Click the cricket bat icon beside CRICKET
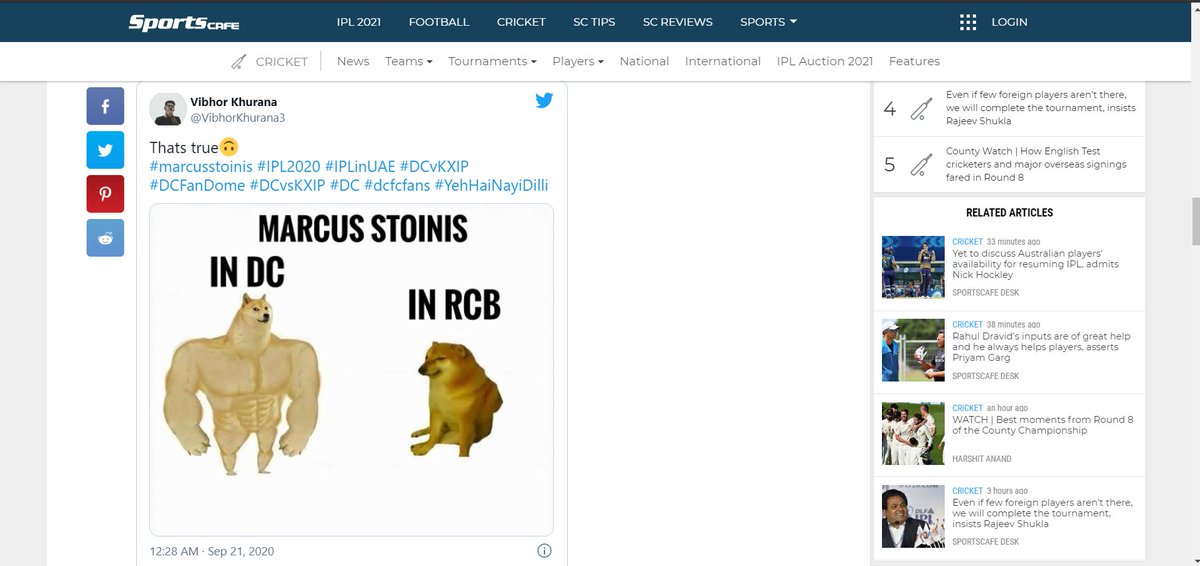1200x566 pixels. [x=238, y=61]
